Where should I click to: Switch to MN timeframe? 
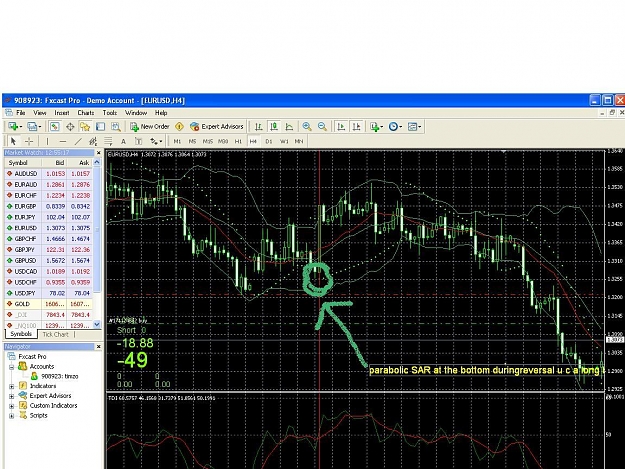[299, 141]
